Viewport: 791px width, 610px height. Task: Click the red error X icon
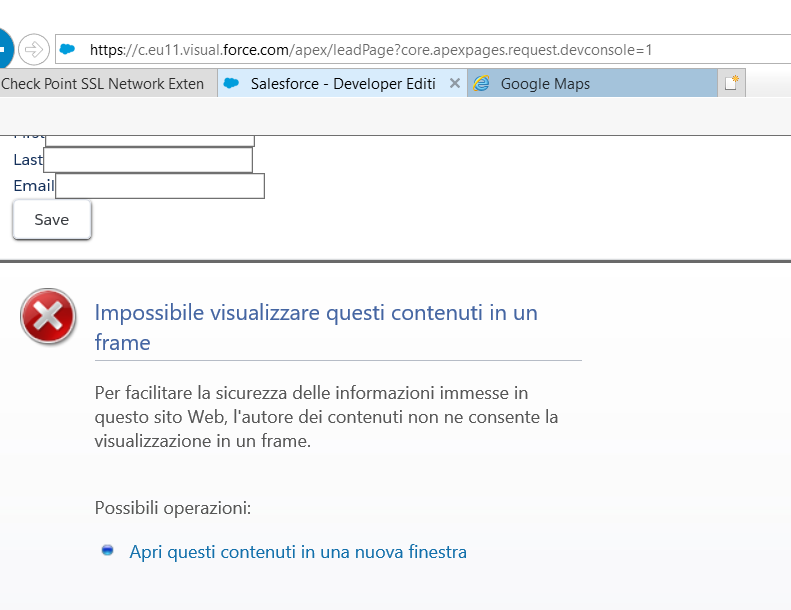47,316
